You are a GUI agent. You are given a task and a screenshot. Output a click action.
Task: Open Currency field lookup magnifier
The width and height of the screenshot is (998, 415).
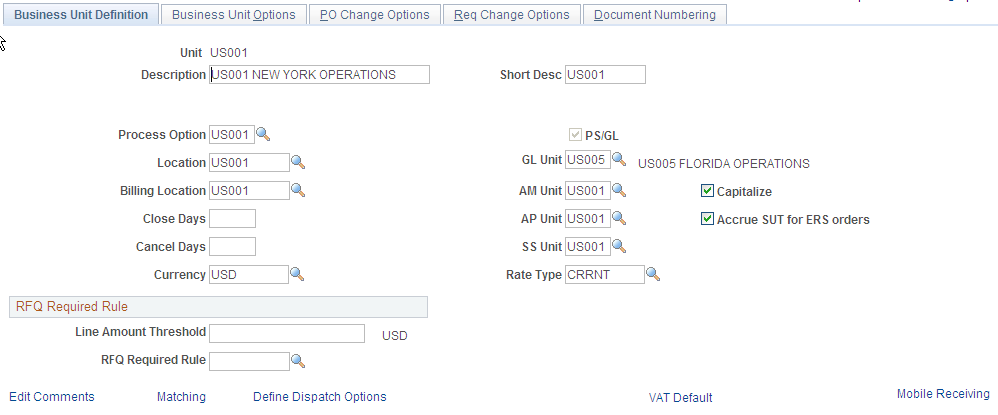pos(297,274)
